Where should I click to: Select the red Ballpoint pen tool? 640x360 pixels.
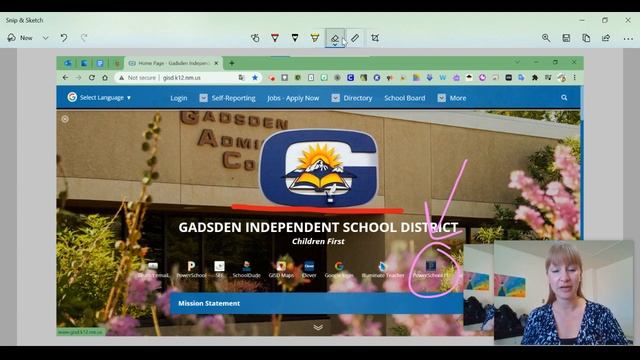275,38
